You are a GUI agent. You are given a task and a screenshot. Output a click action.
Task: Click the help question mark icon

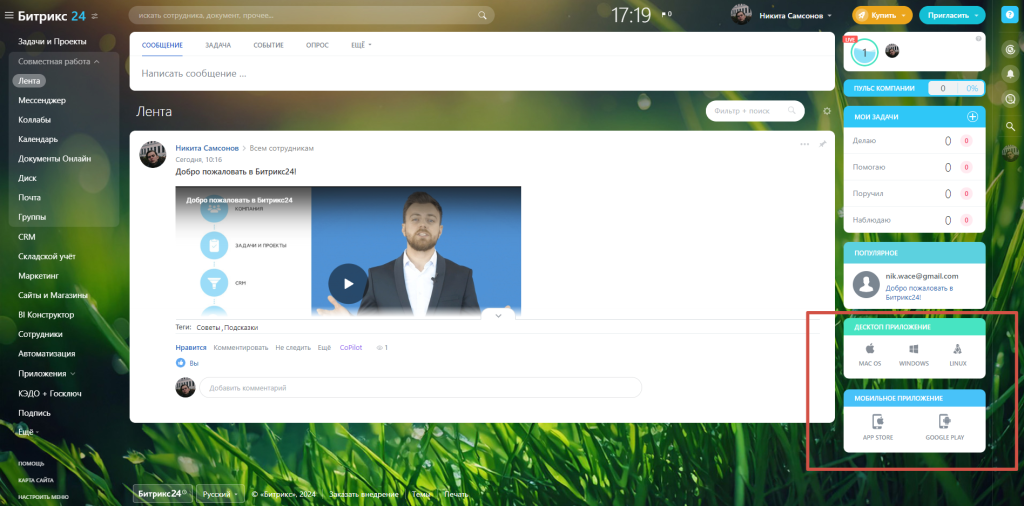click(1010, 16)
